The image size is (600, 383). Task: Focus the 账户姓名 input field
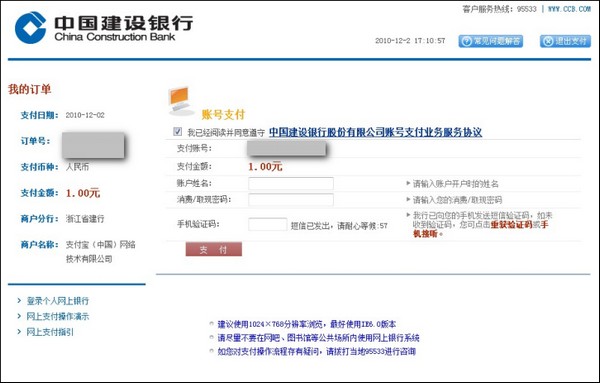click(291, 184)
